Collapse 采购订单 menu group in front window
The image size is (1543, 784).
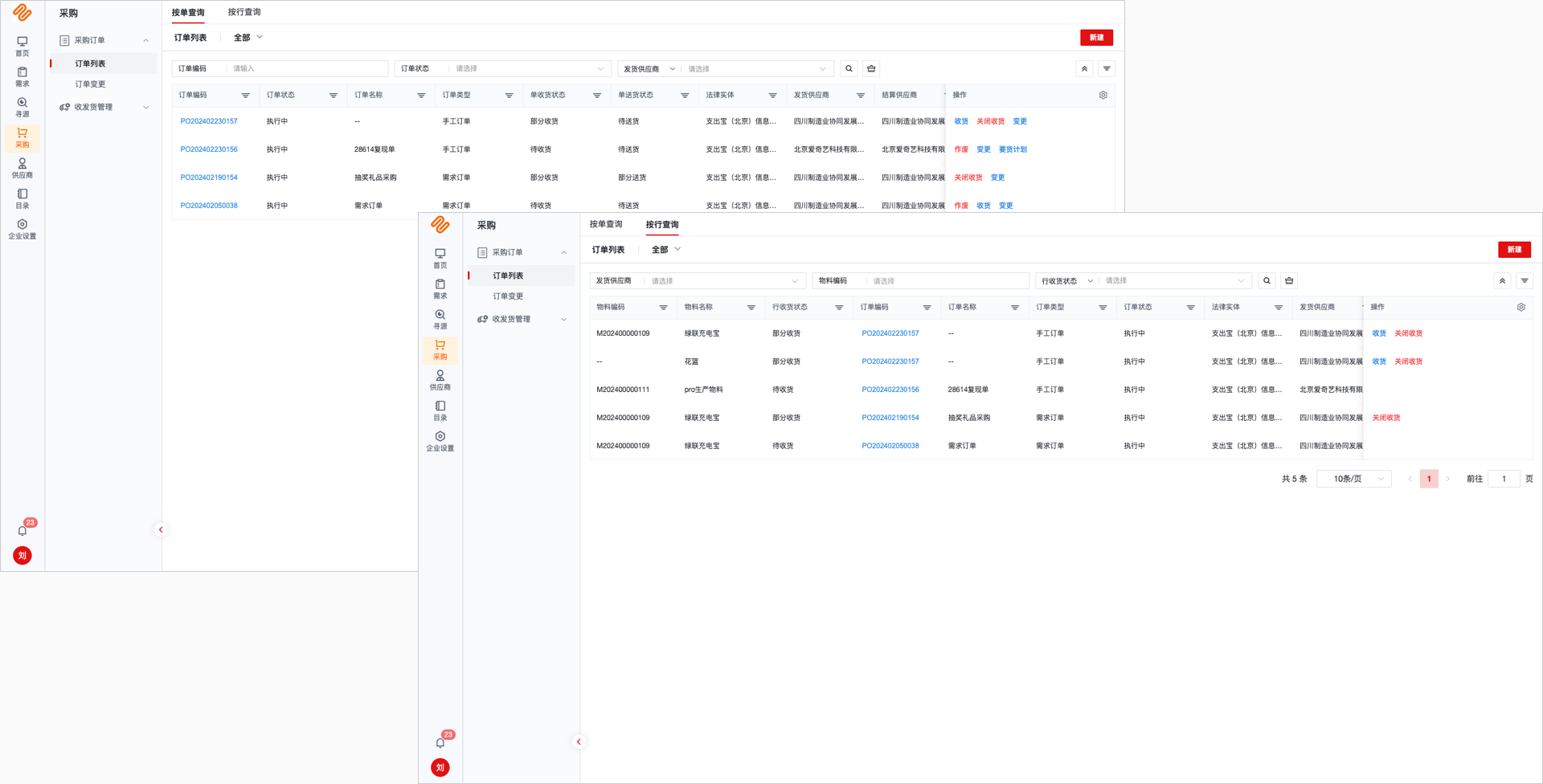click(x=563, y=252)
